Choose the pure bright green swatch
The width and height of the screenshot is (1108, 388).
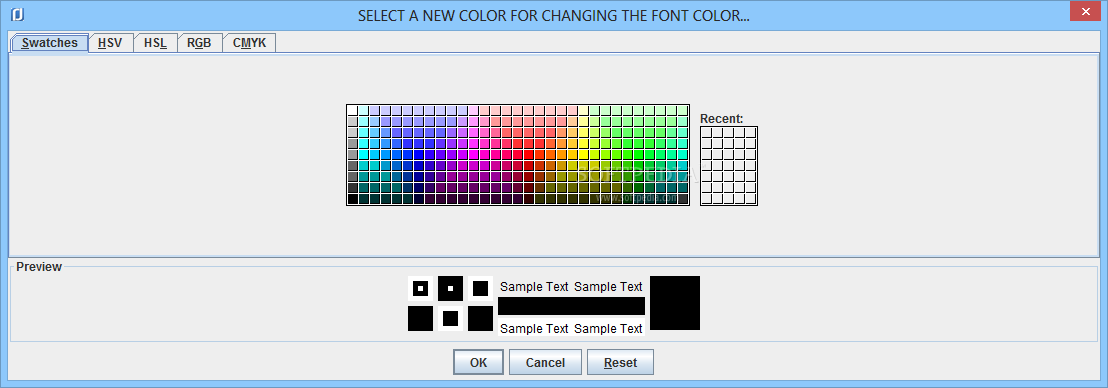(x=639, y=155)
